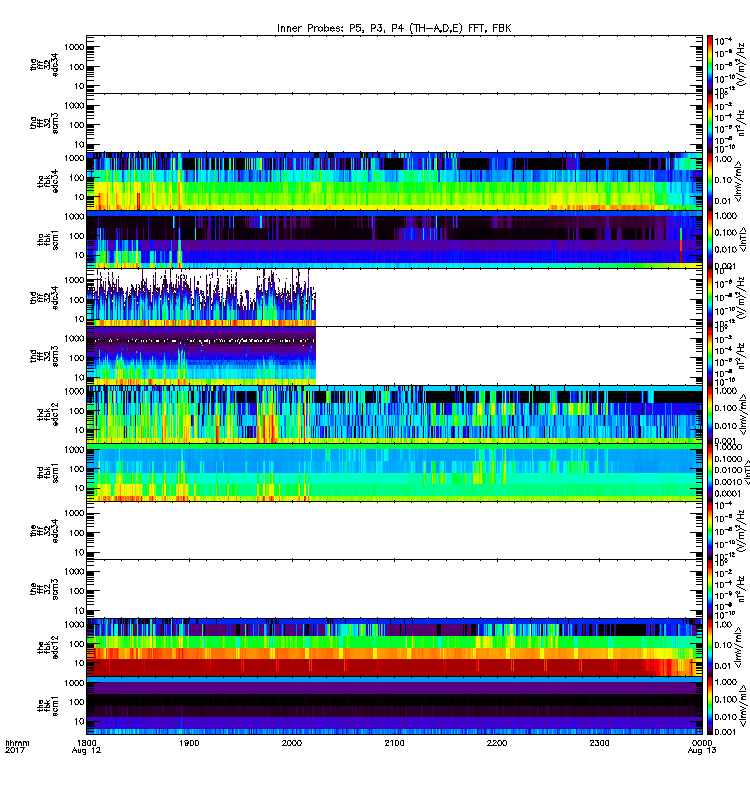
Task: Click the 2300 time axis label
Action: [599, 743]
